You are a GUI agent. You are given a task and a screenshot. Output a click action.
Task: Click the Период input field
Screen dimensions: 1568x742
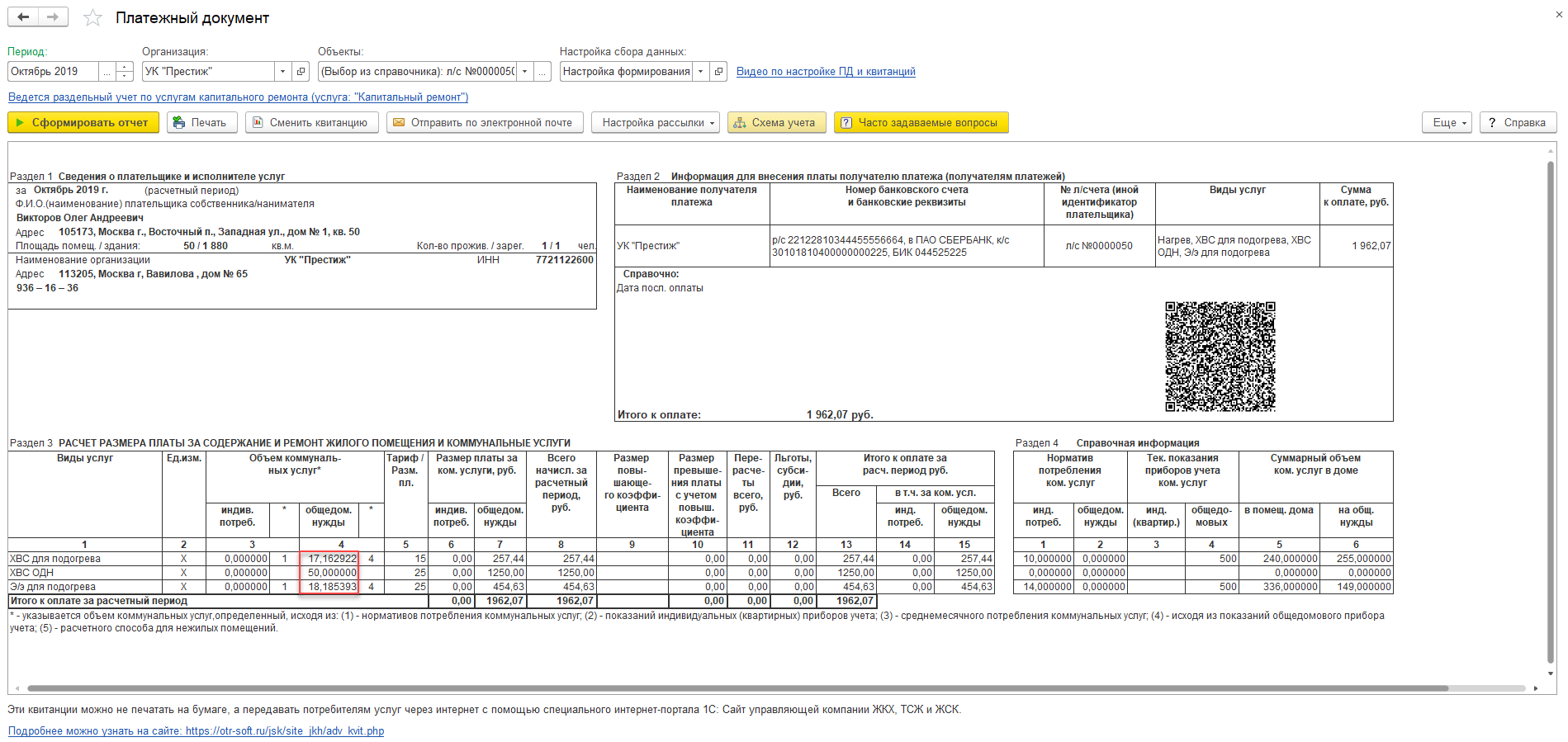54,72
